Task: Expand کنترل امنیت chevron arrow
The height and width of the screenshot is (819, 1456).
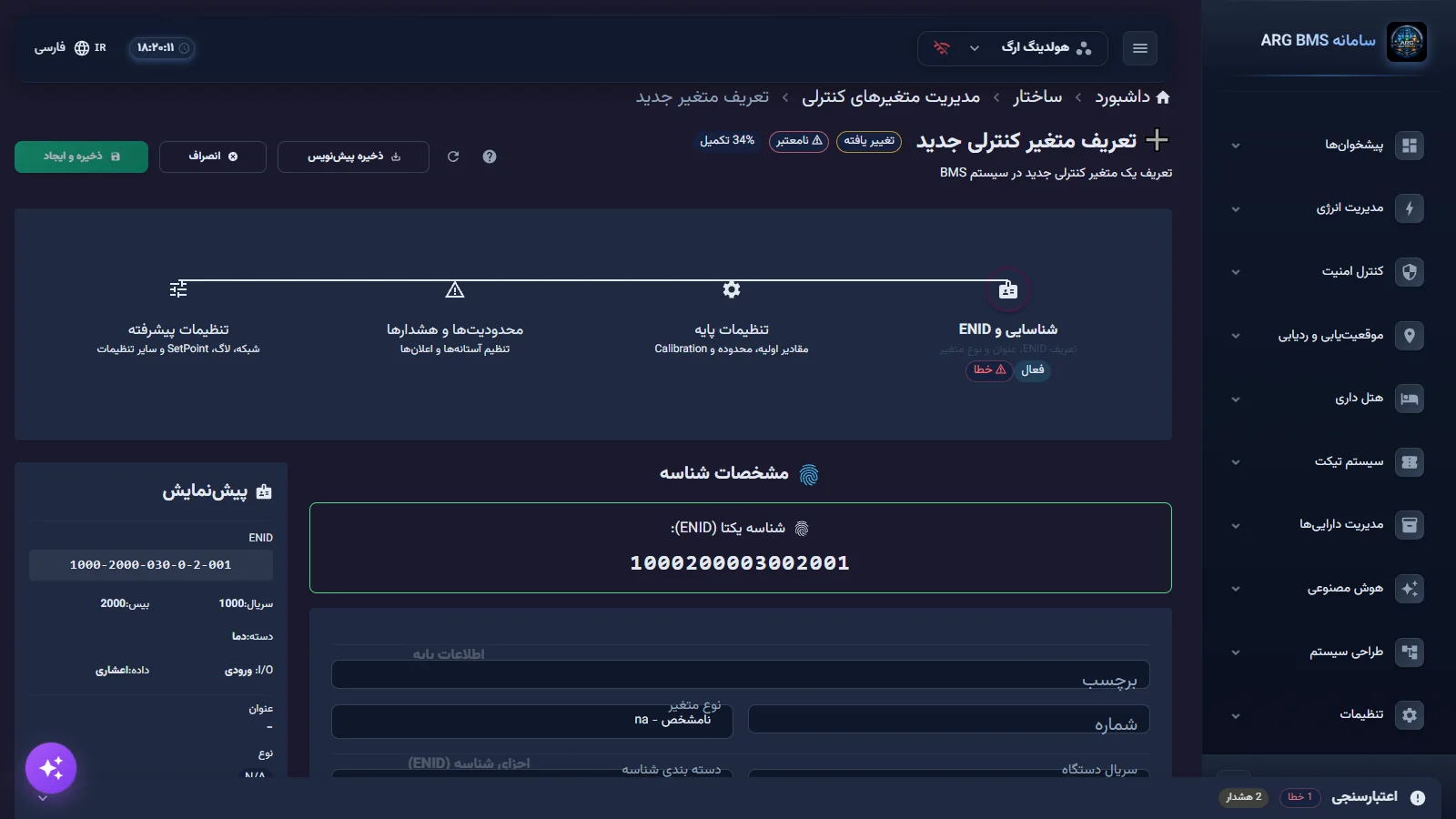Action: tap(1236, 272)
